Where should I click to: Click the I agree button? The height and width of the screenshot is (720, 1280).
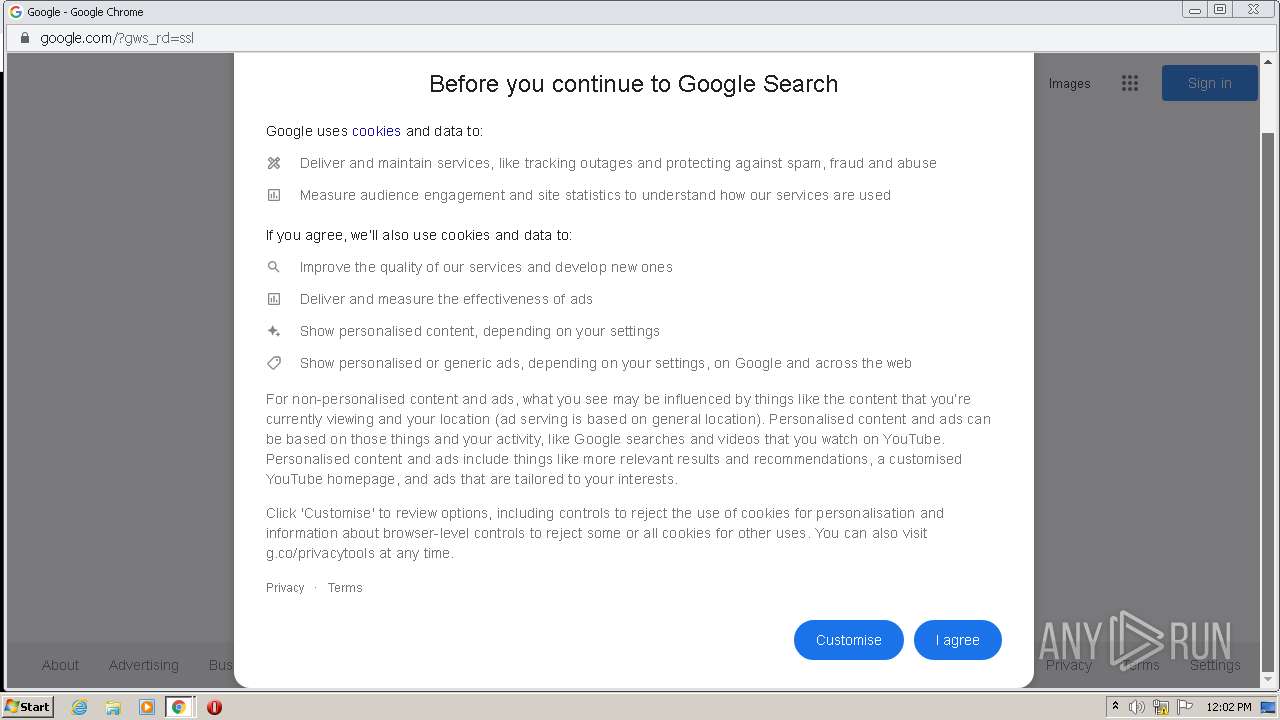(x=957, y=640)
